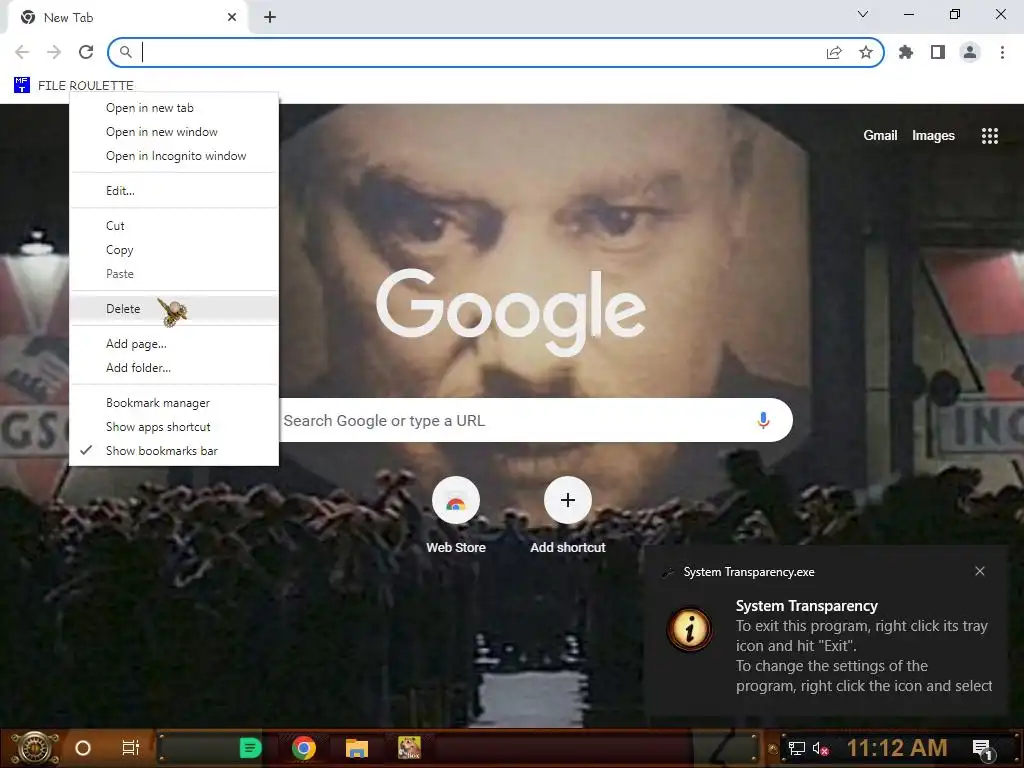The width and height of the screenshot is (1024, 768).
Task: Open the tab search chevron
Action: pos(863,14)
